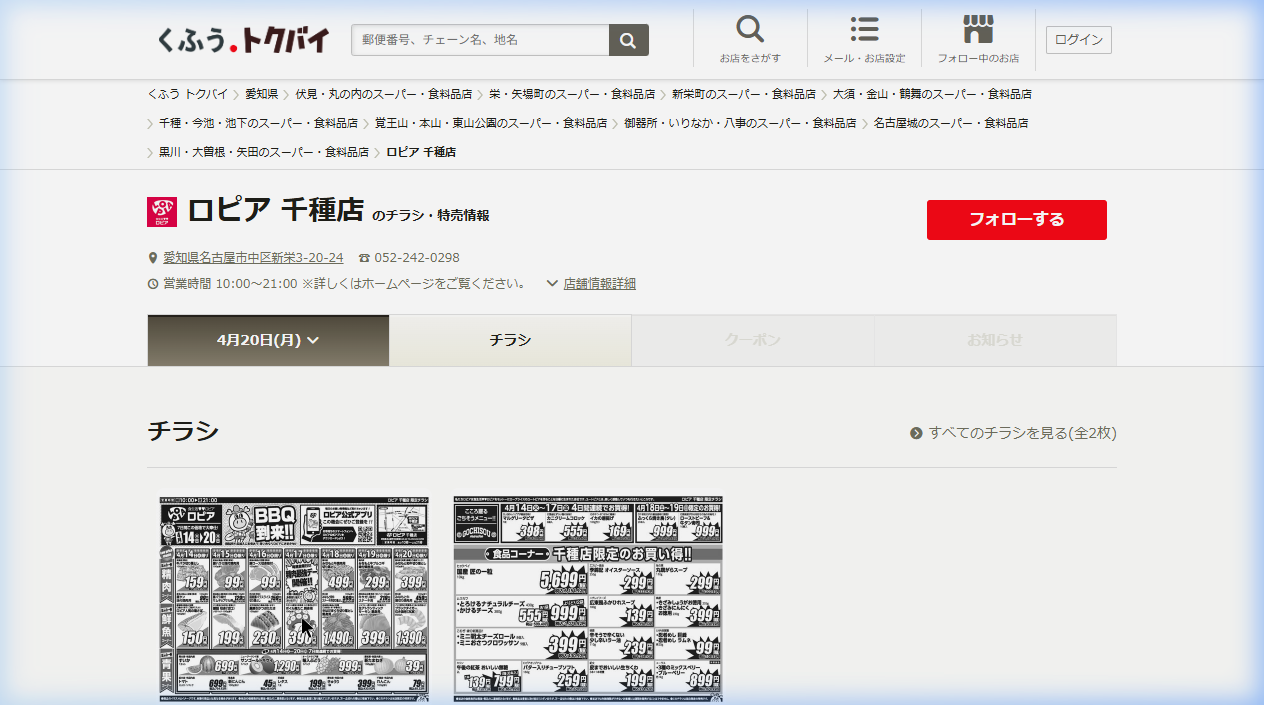The image size is (1264, 705).
Task: Expand 店舗情報詳細 store details
Action: pos(598,283)
